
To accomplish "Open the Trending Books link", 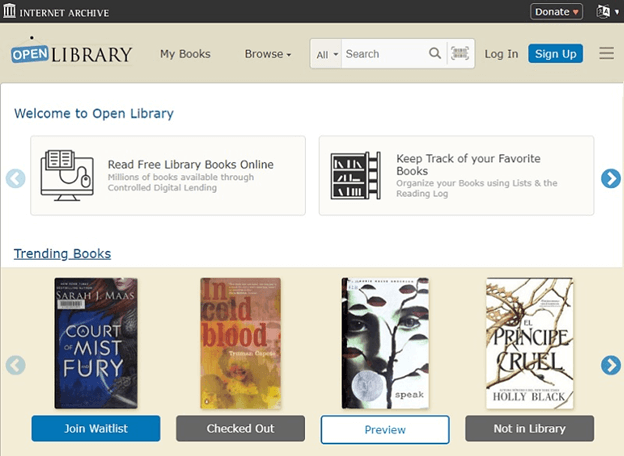I will (x=62, y=254).
